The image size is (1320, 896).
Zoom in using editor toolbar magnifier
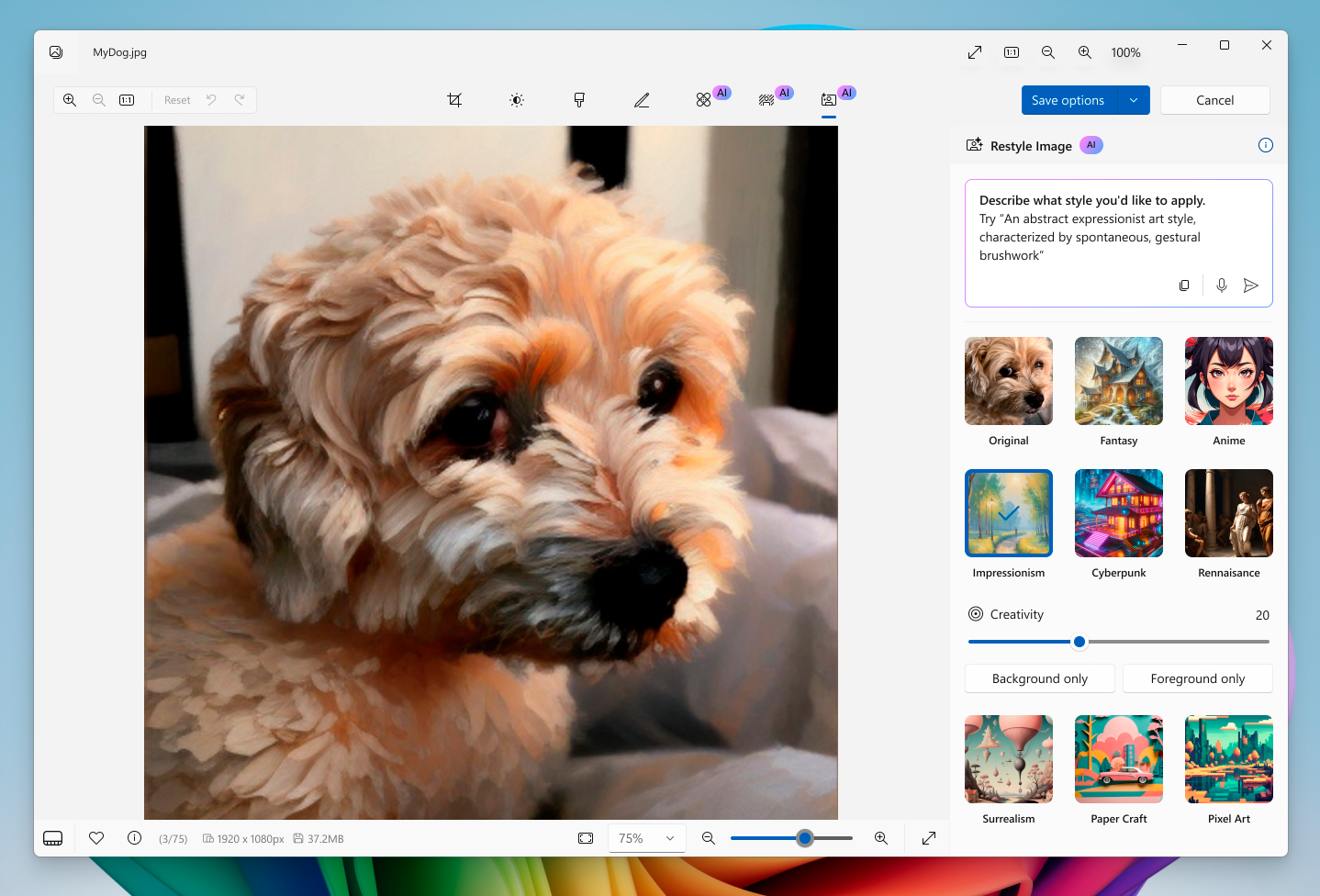tap(70, 100)
